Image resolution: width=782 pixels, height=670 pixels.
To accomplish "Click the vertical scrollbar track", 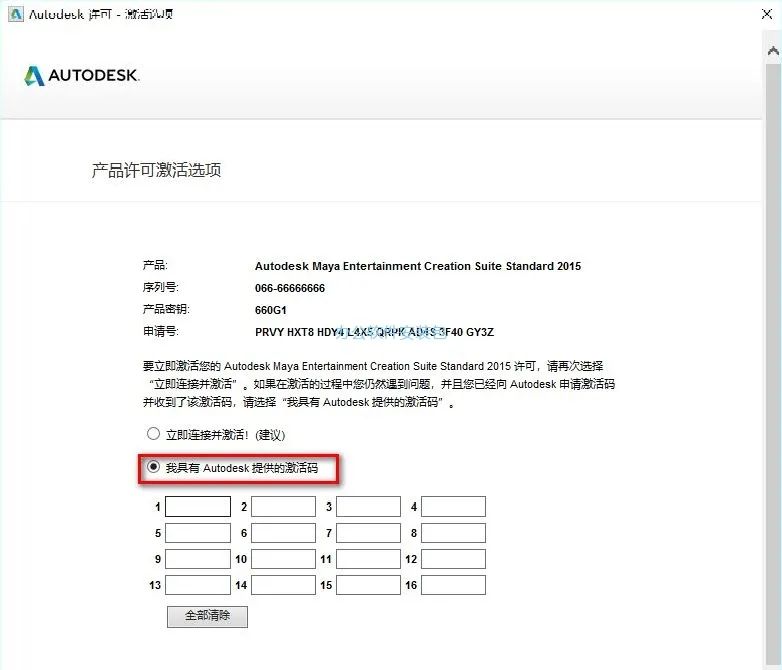I will 774,364.
